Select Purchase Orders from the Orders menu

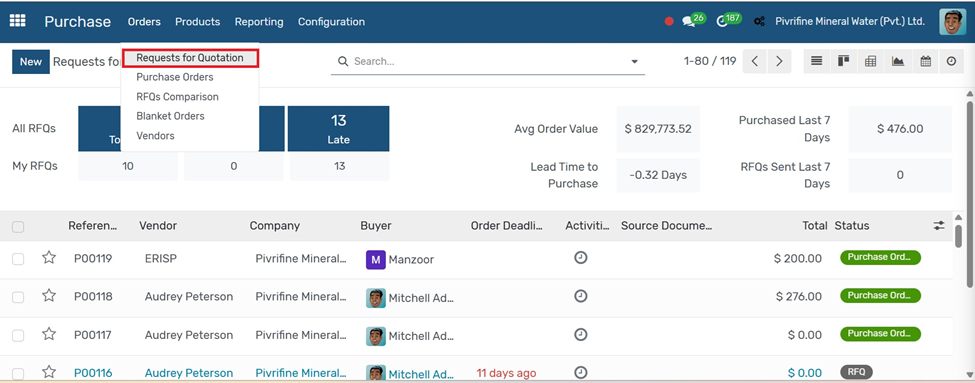175,77
